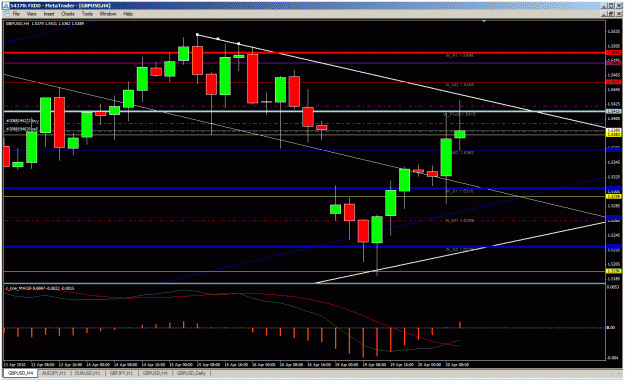Click the W_R1 1.5496 pivot label

coord(459,56)
